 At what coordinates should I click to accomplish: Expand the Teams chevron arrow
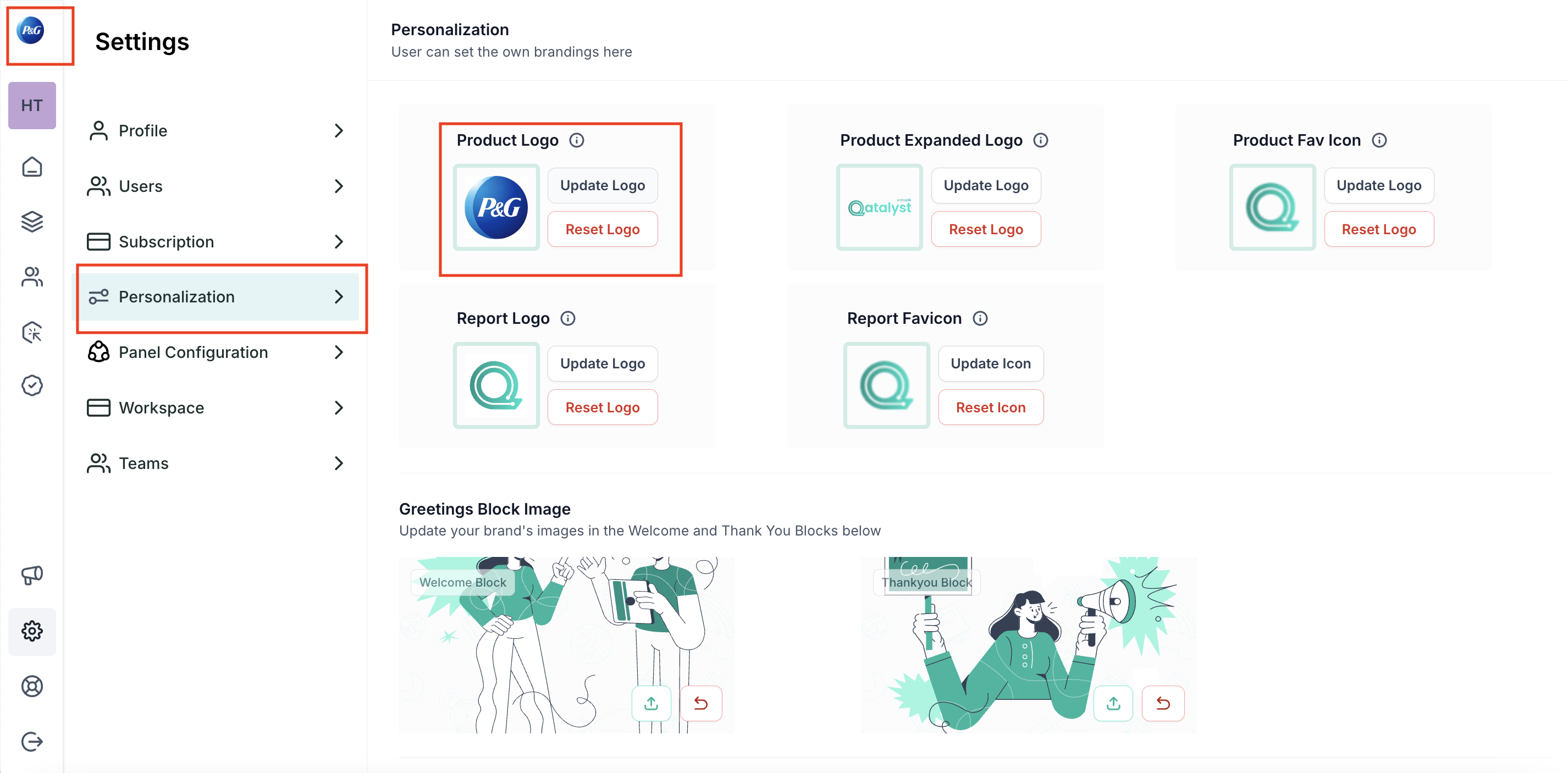point(339,463)
